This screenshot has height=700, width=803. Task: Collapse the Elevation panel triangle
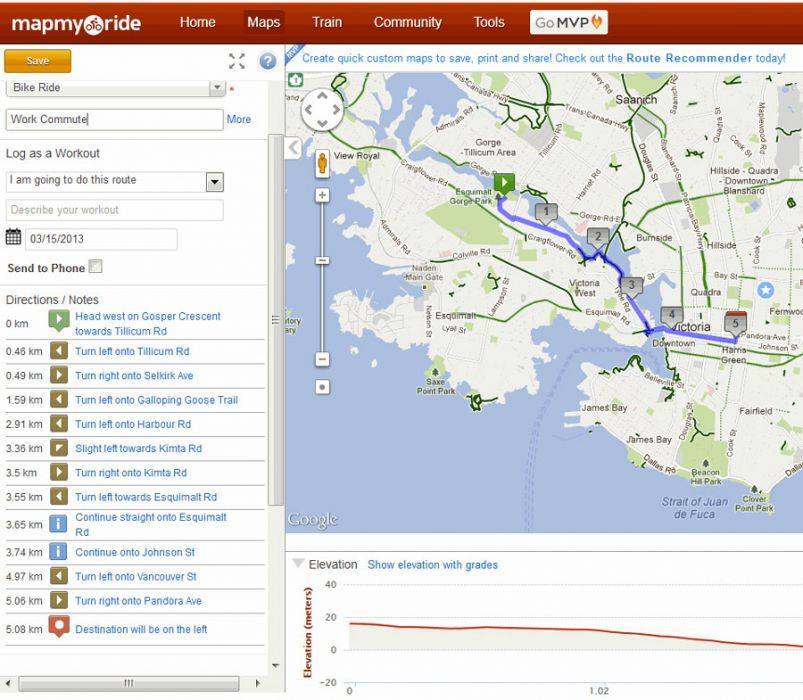pyautogui.click(x=297, y=564)
